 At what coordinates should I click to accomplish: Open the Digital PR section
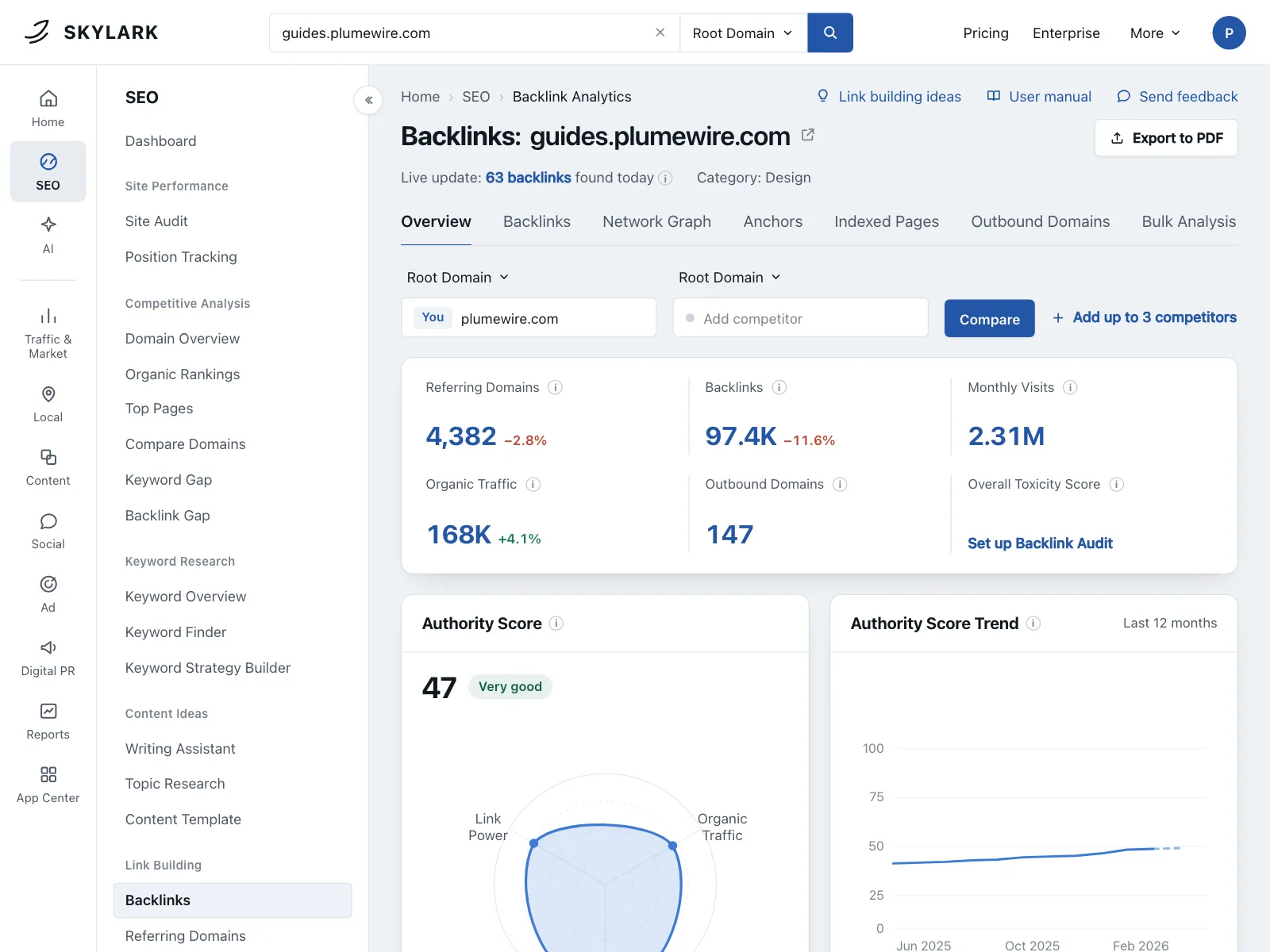(48, 658)
